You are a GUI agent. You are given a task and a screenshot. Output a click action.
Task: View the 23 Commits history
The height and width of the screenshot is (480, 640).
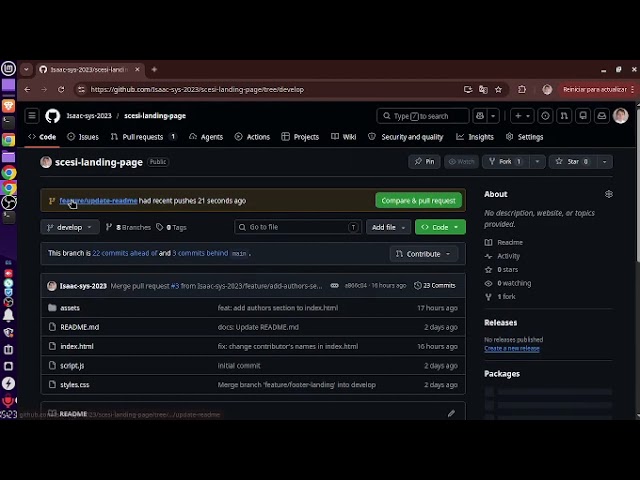(435, 286)
